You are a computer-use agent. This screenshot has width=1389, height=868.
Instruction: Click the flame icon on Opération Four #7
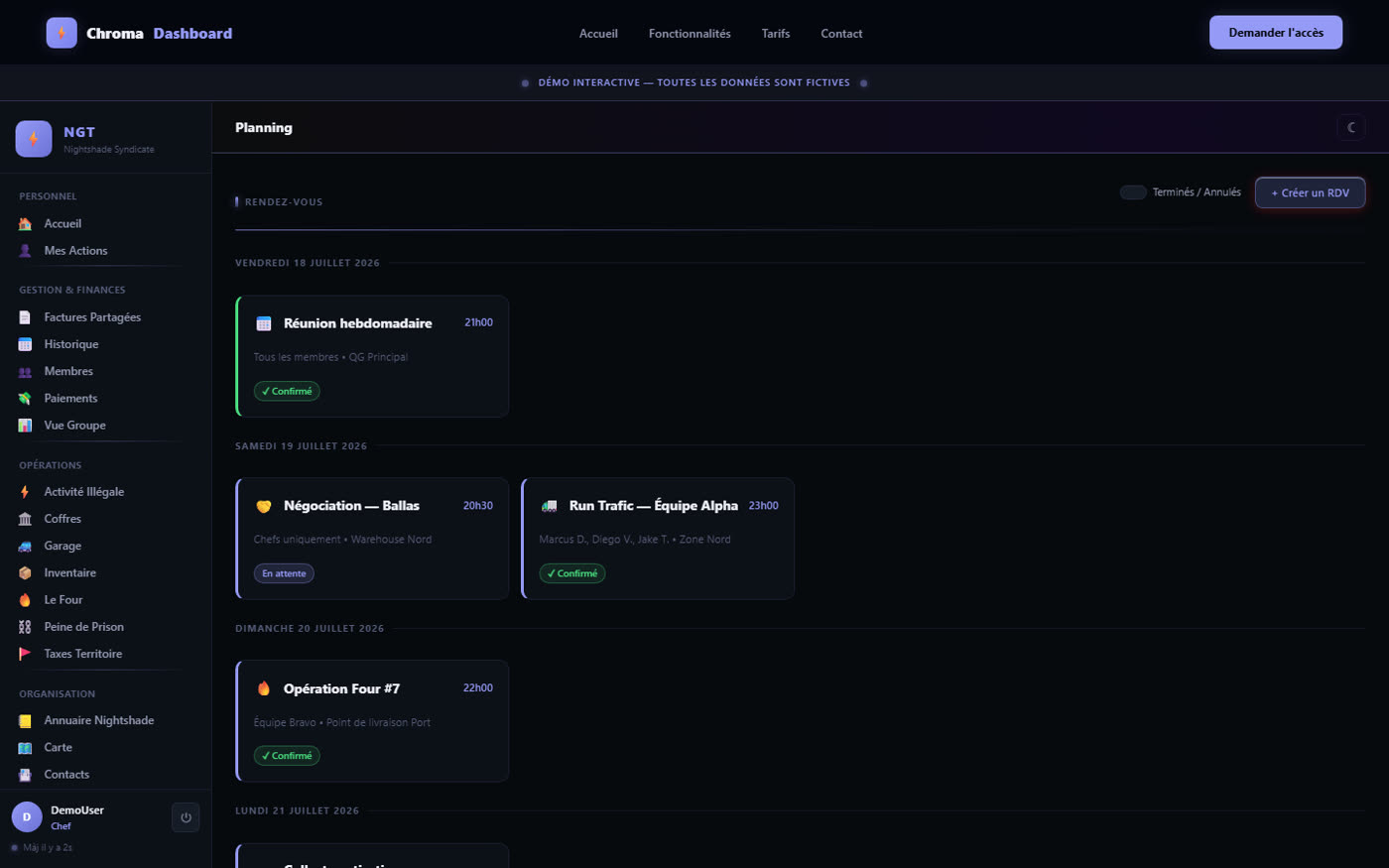tap(264, 688)
